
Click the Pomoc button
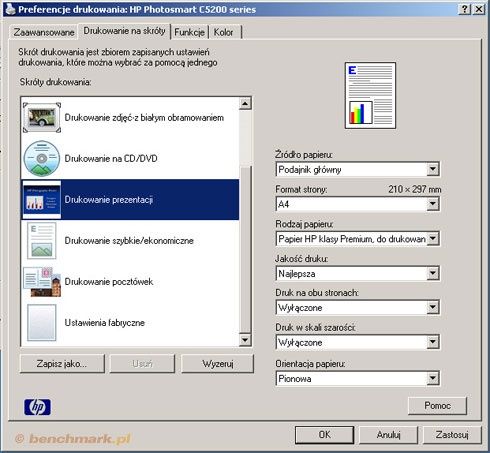click(437, 405)
